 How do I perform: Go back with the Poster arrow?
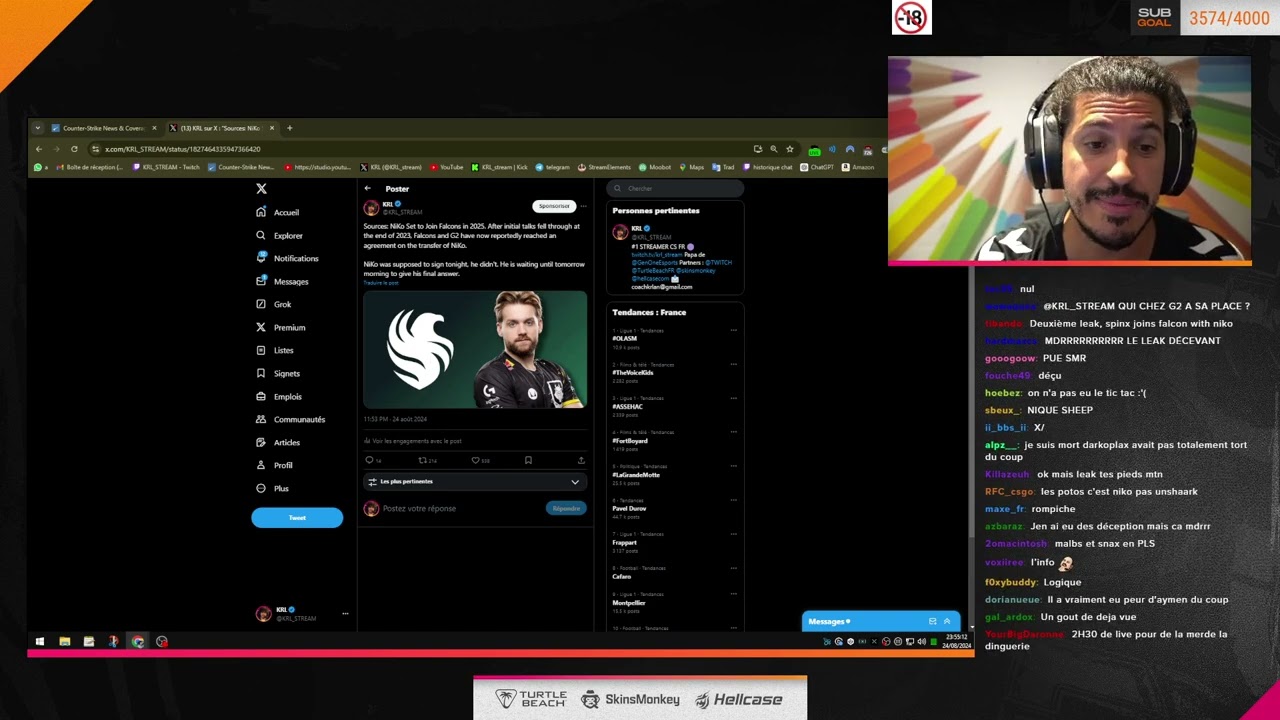point(367,188)
